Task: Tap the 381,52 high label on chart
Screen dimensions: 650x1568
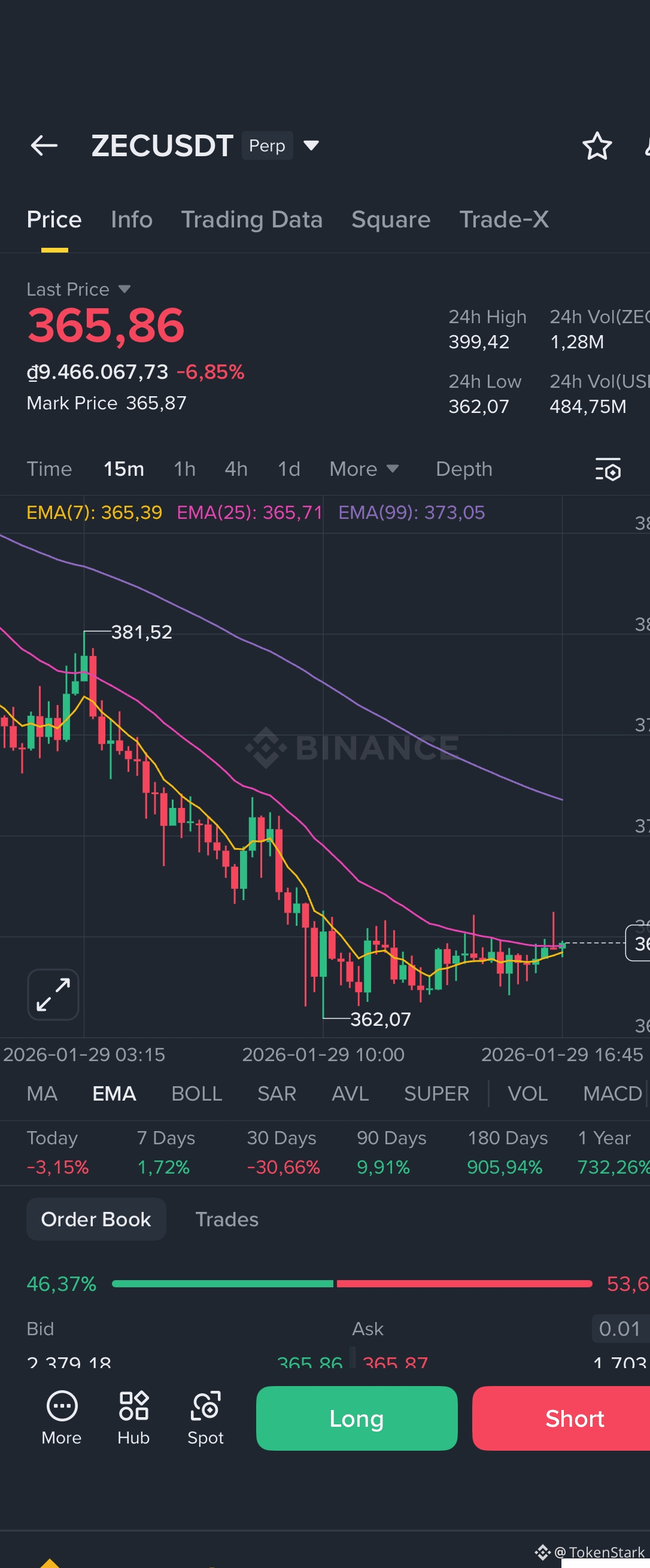Action: click(x=141, y=632)
